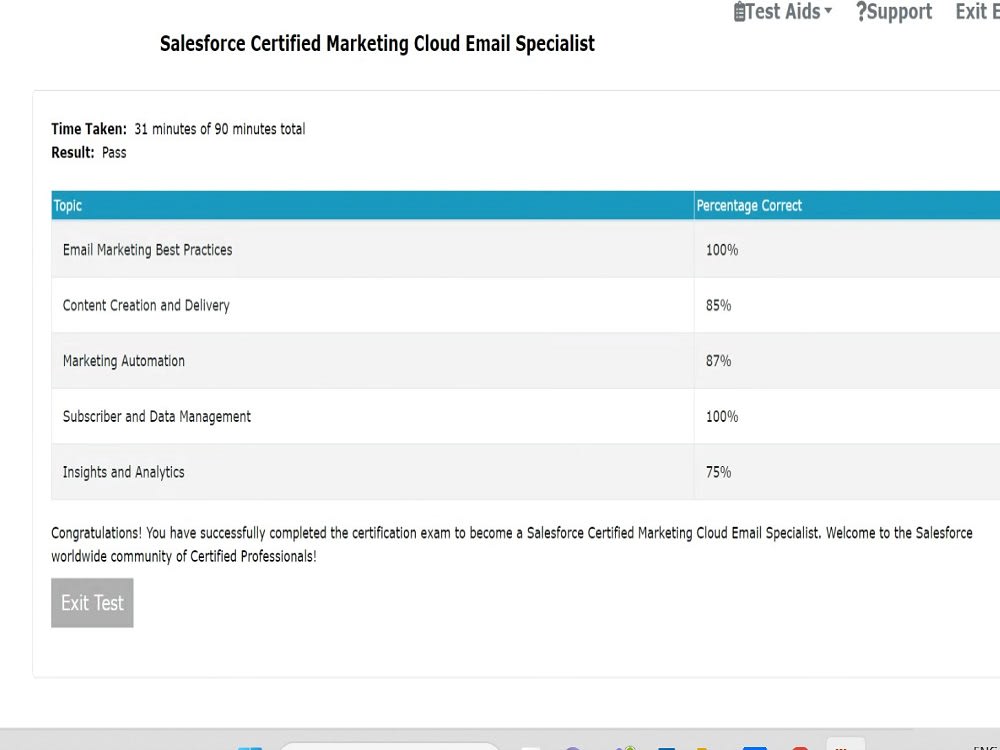This screenshot has width=1000, height=750.
Task: Click the Salesforce Certified exam page title
Action: click(377, 43)
